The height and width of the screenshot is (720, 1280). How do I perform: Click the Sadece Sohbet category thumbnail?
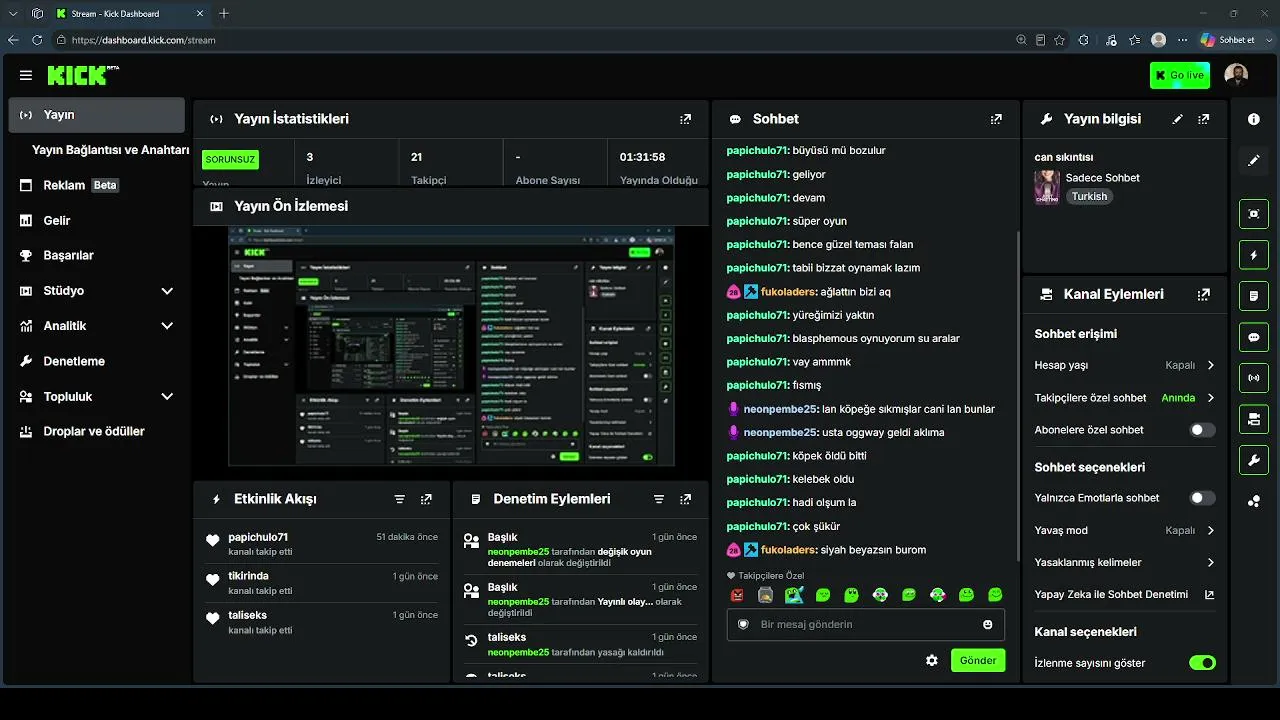coord(1047,187)
